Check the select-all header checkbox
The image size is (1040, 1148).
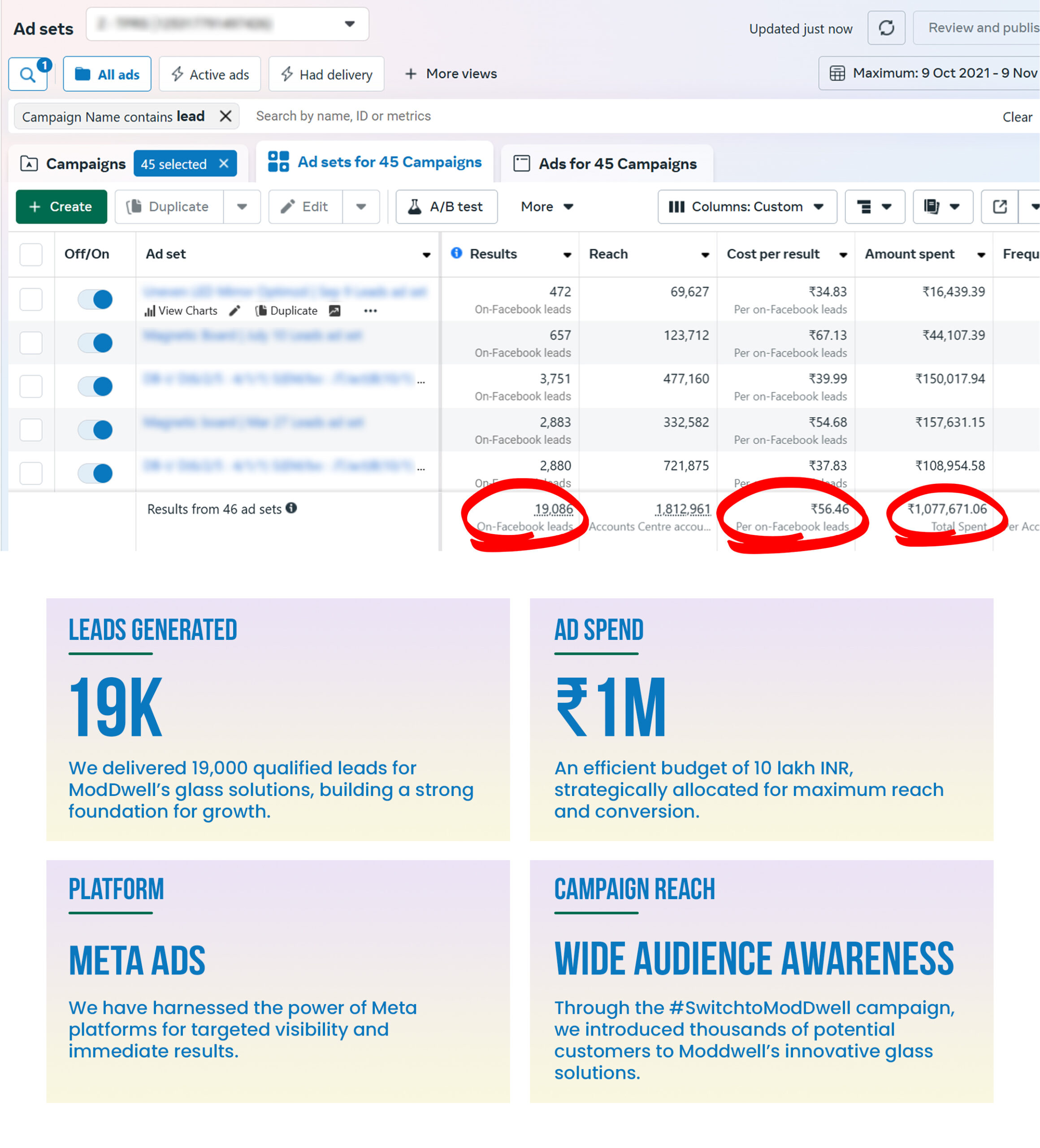[x=31, y=255]
